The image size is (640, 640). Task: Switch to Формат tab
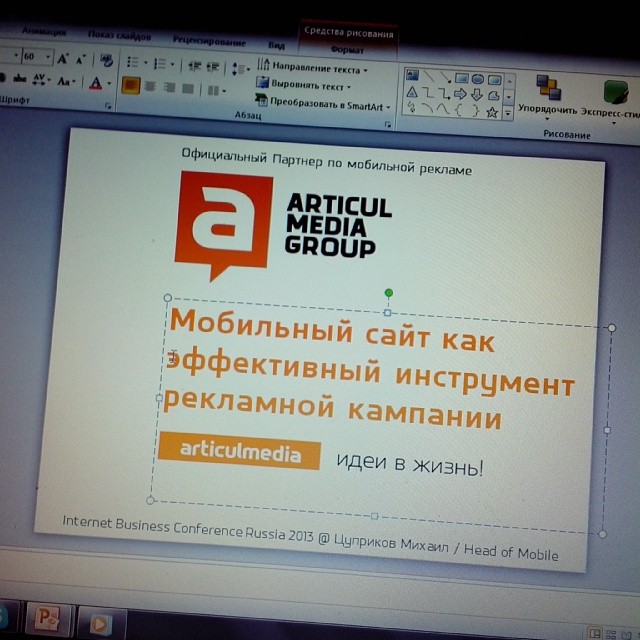click(x=347, y=50)
